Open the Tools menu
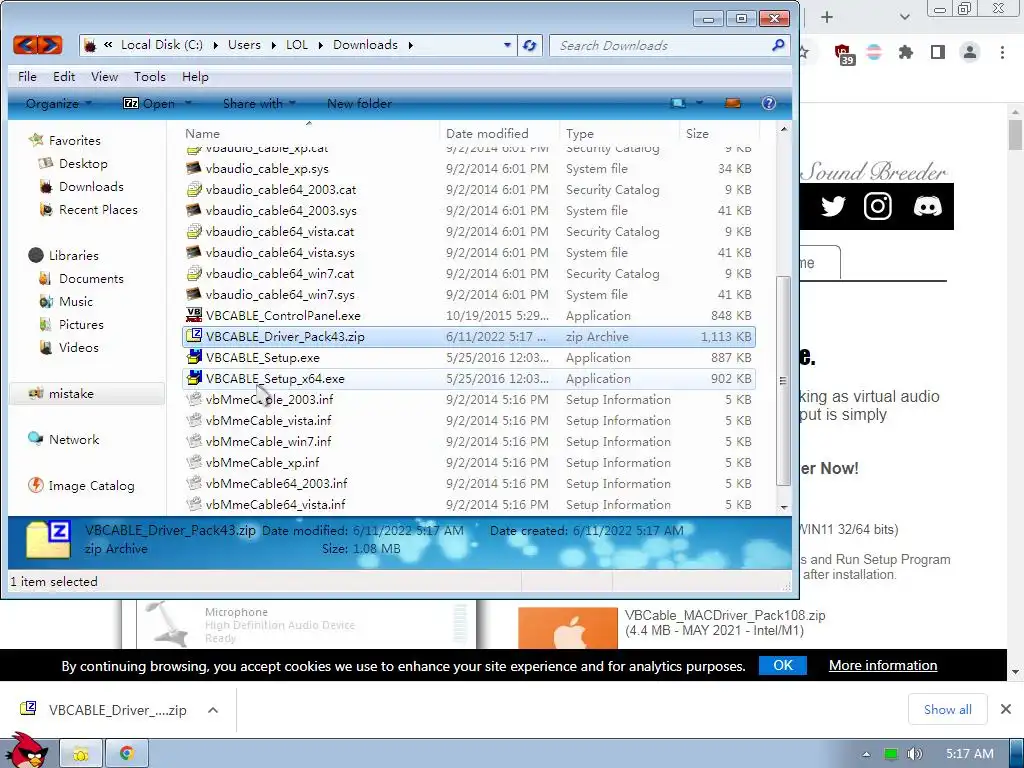The width and height of the screenshot is (1024, 768). (x=150, y=76)
